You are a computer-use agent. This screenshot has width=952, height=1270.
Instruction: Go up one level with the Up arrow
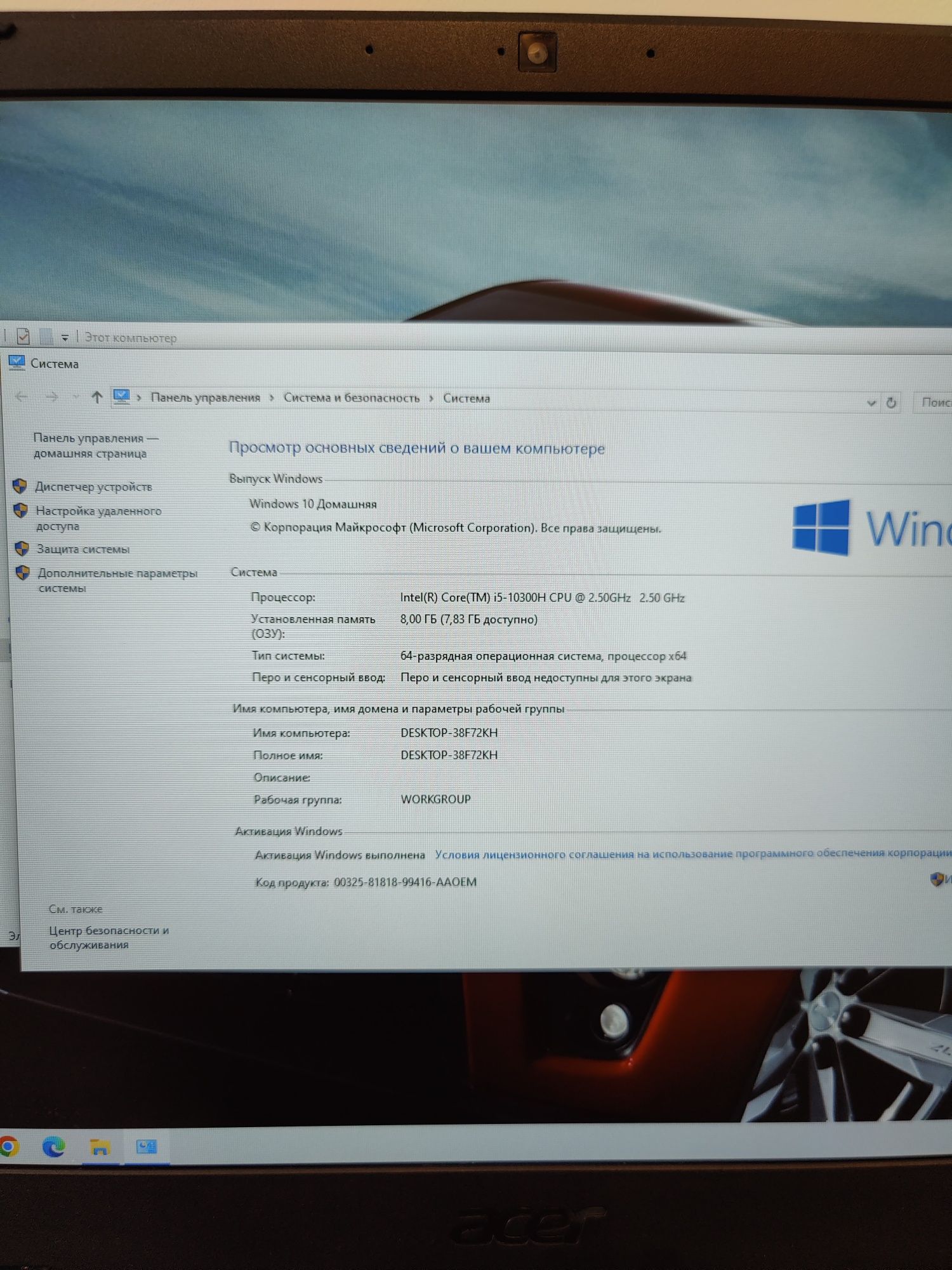(96, 397)
